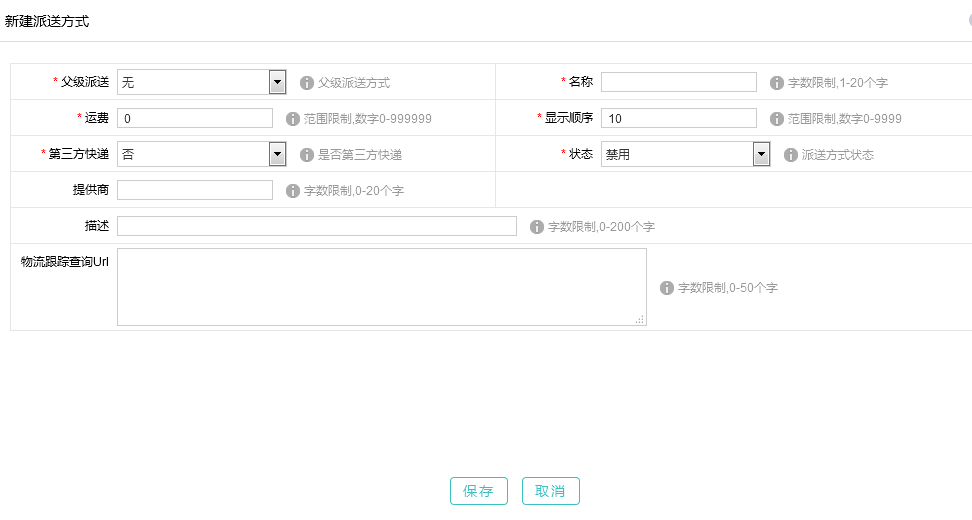The image size is (972, 520).
Task: Click info icon beside 父级派送方式 hint
Action: coord(307,83)
